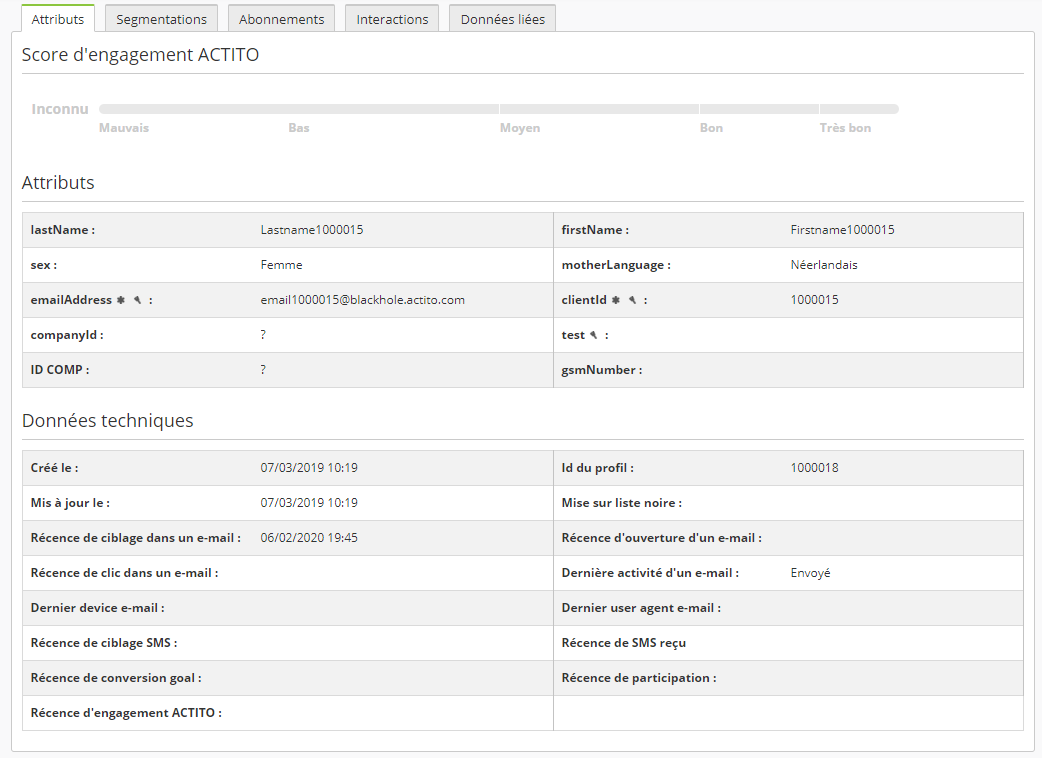This screenshot has height=758, width=1042.
Task: Click the Moyen segment of engagement bar
Action: point(599,109)
